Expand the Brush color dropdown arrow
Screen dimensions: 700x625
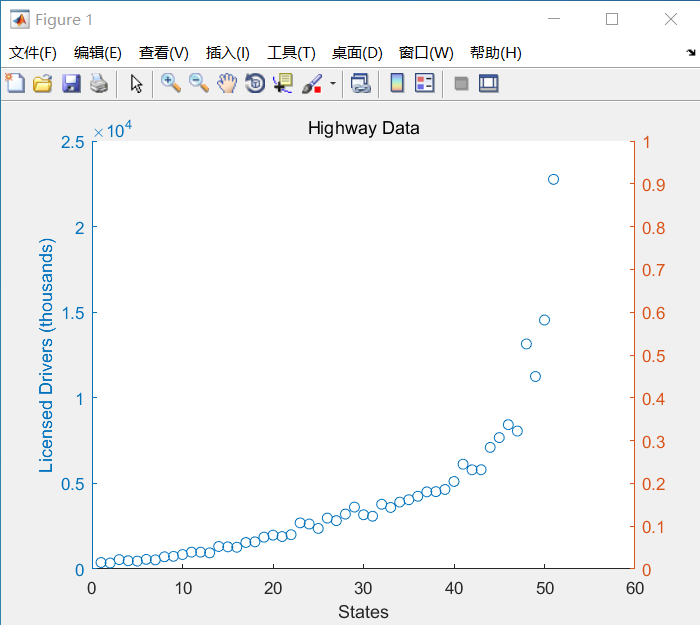333,83
